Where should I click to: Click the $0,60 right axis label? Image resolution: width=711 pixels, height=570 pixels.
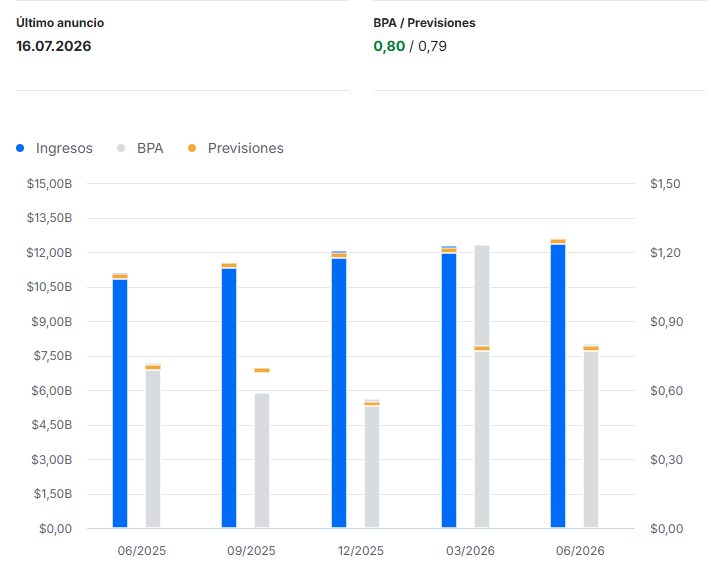[x=666, y=390]
